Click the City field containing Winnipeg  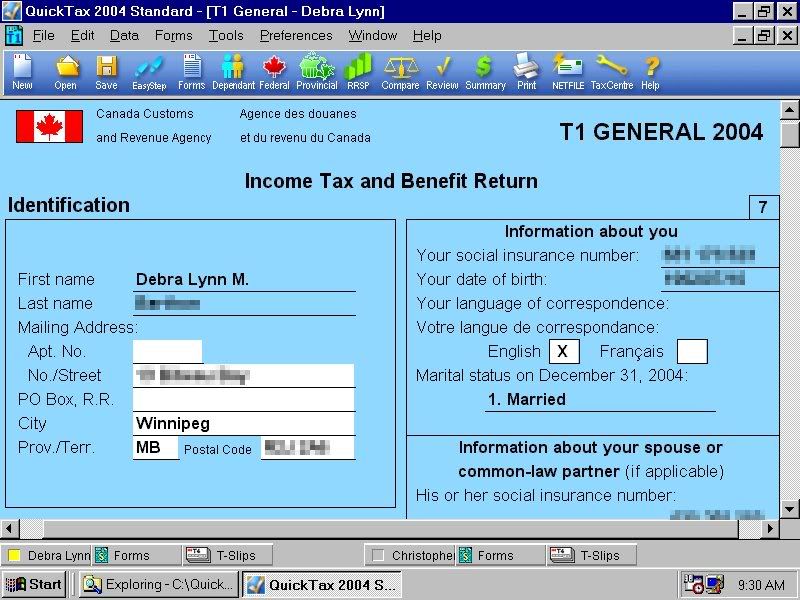pyautogui.click(x=244, y=424)
